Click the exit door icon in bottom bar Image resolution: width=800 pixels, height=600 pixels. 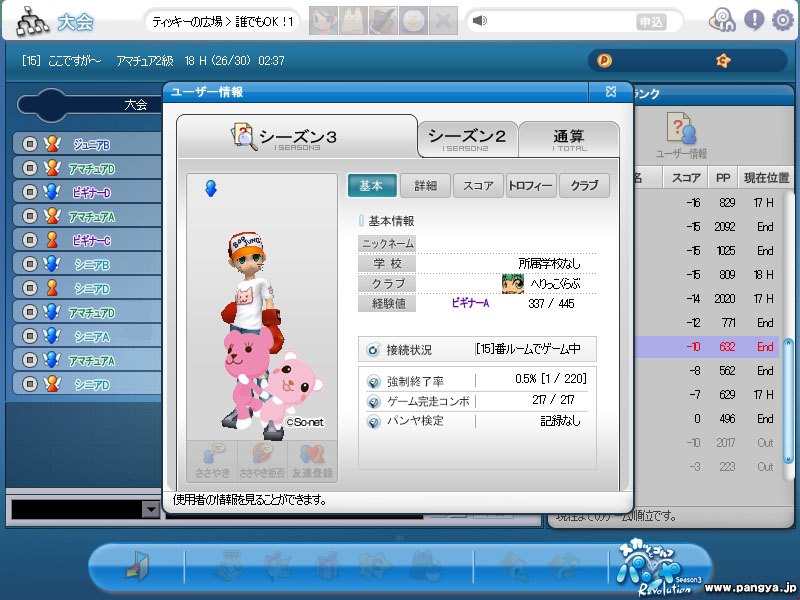tap(138, 565)
